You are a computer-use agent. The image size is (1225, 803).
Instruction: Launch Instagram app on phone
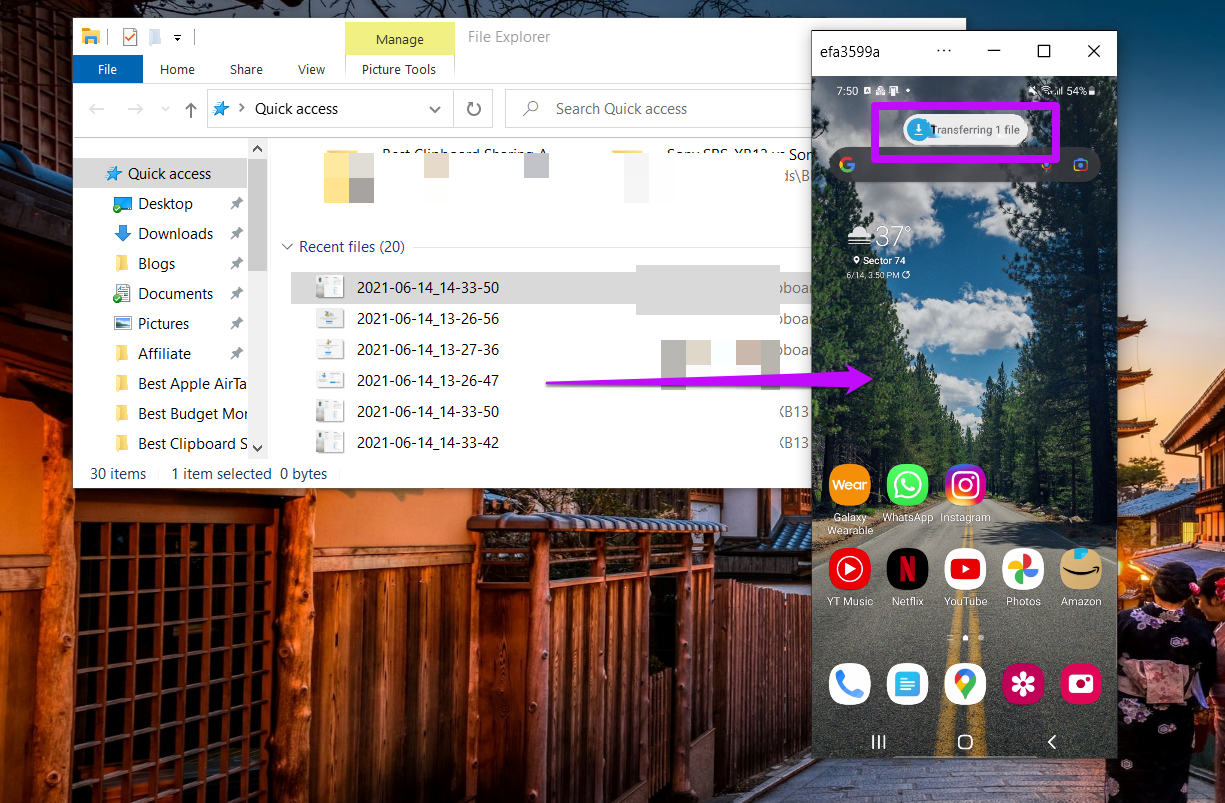point(965,486)
